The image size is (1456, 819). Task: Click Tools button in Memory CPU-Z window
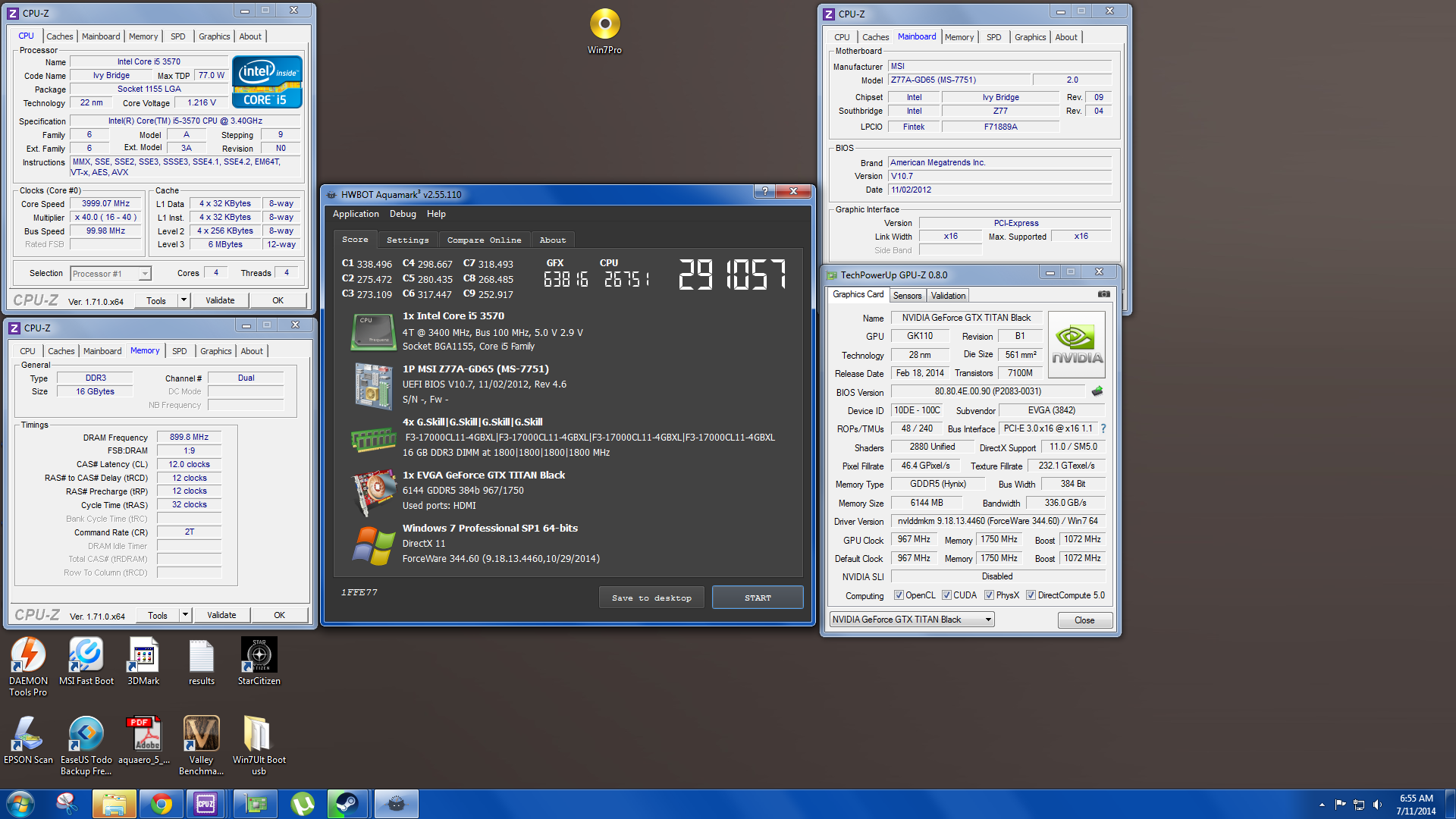coord(158,615)
